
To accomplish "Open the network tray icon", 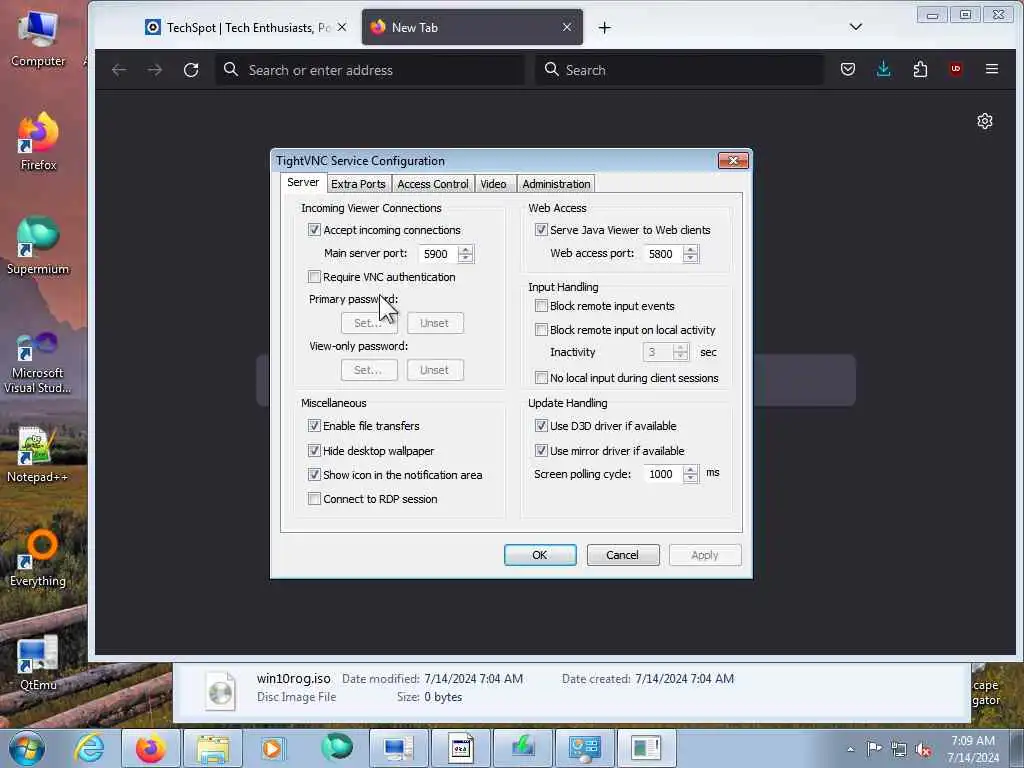I will 899,749.
